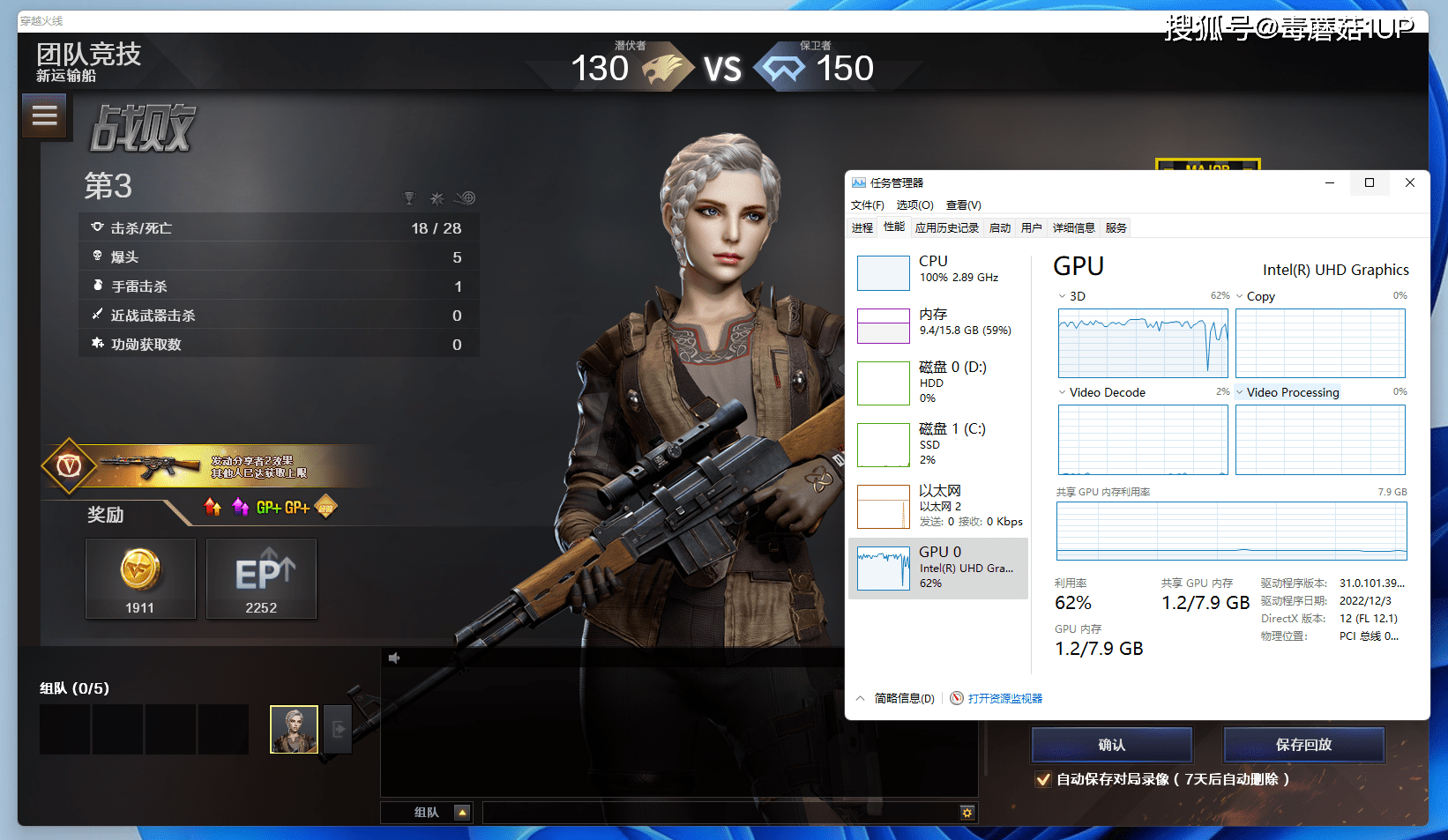Switch to the 启动 tab
This screenshot has width=1448, height=840.
1000,227
